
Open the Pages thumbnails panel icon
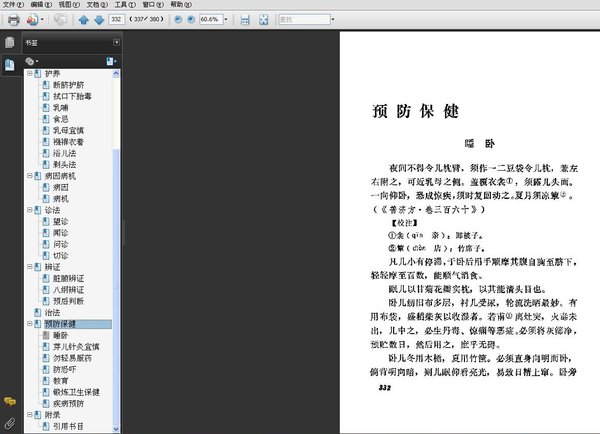(10, 42)
